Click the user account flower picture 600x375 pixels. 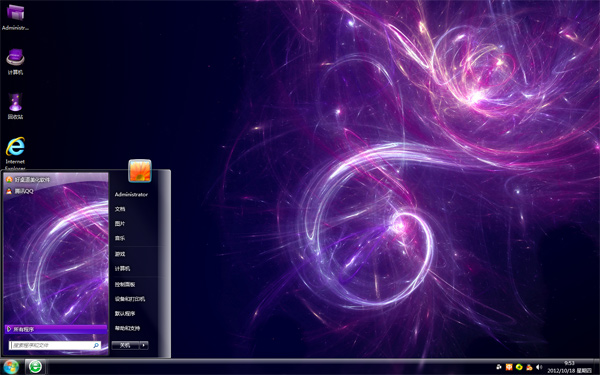pos(140,171)
